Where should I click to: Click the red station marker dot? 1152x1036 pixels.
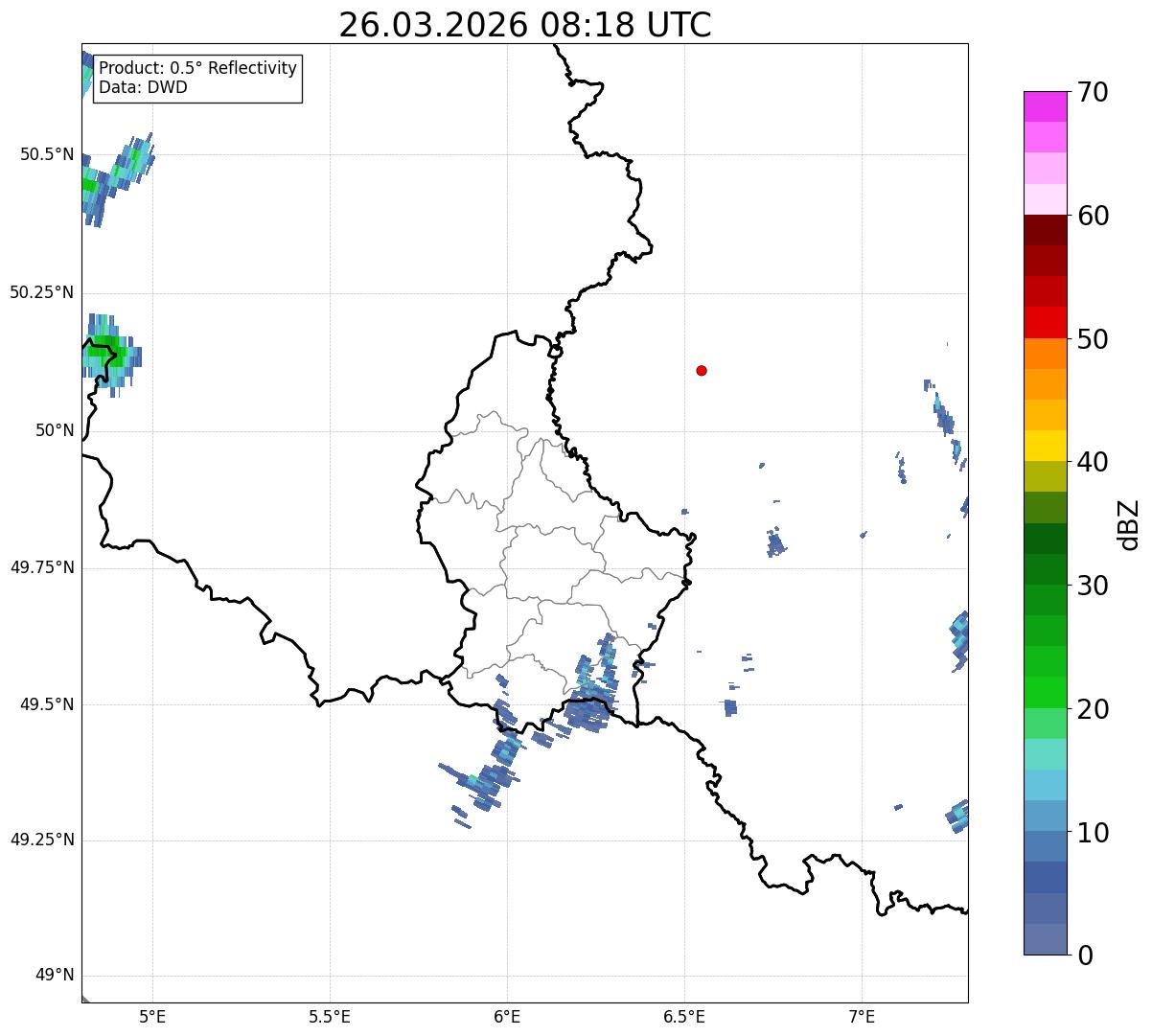(x=702, y=370)
